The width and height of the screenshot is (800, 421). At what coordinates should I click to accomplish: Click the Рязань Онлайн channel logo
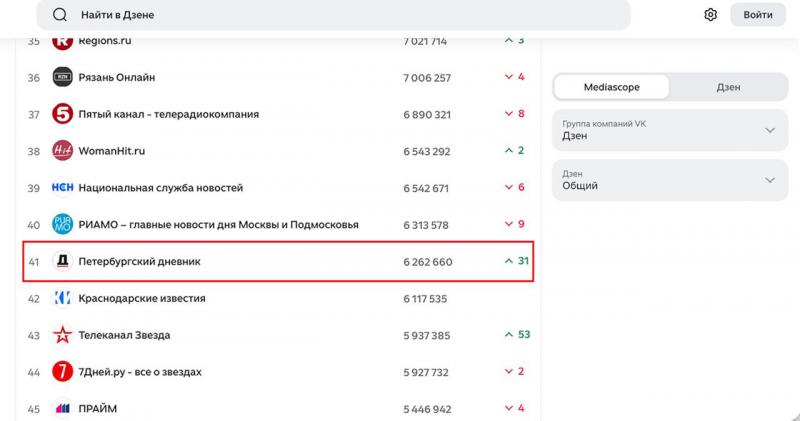pyautogui.click(x=62, y=77)
